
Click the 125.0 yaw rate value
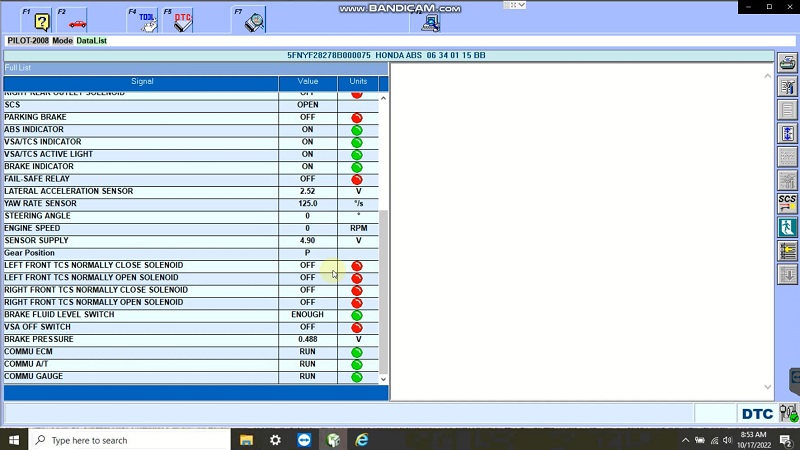pyautogui.click(x=308, y=204)
